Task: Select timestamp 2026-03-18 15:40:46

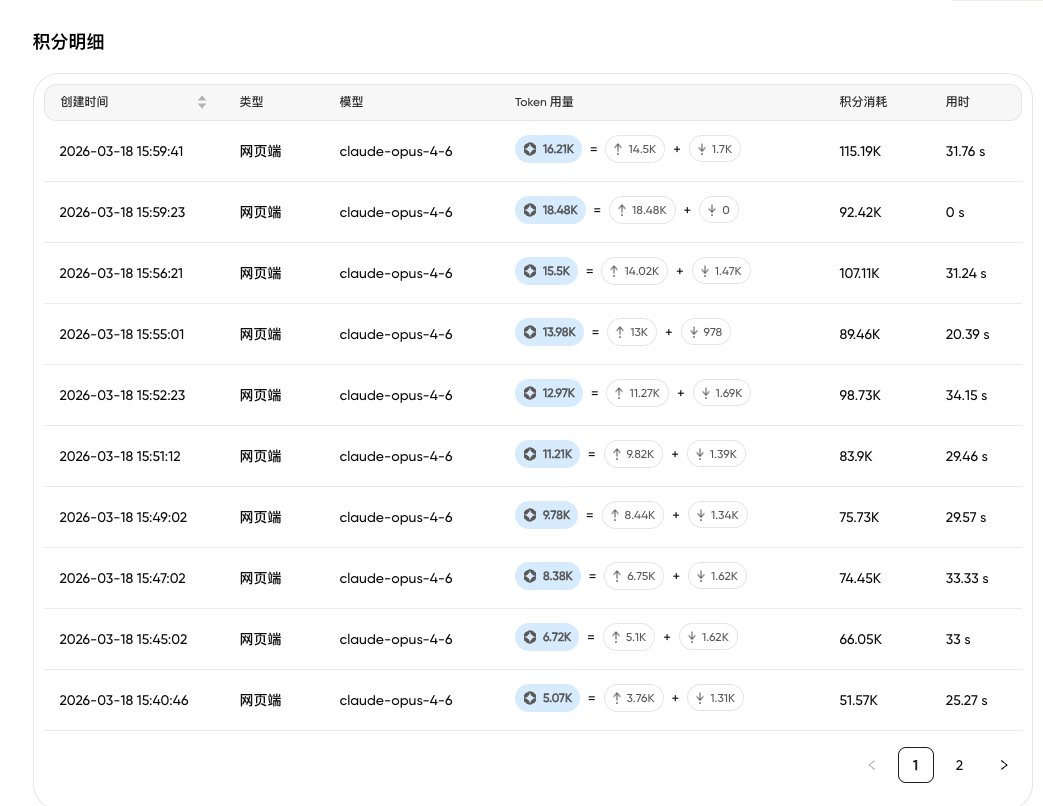Action: 124,700
